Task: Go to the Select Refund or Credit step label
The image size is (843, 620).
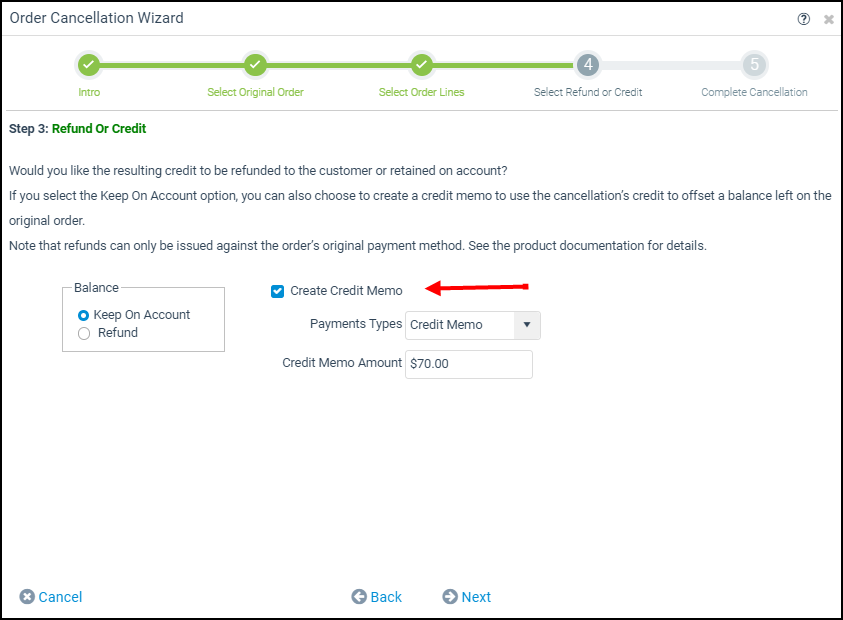Action: pyautogui.click(x=588, y=92)
